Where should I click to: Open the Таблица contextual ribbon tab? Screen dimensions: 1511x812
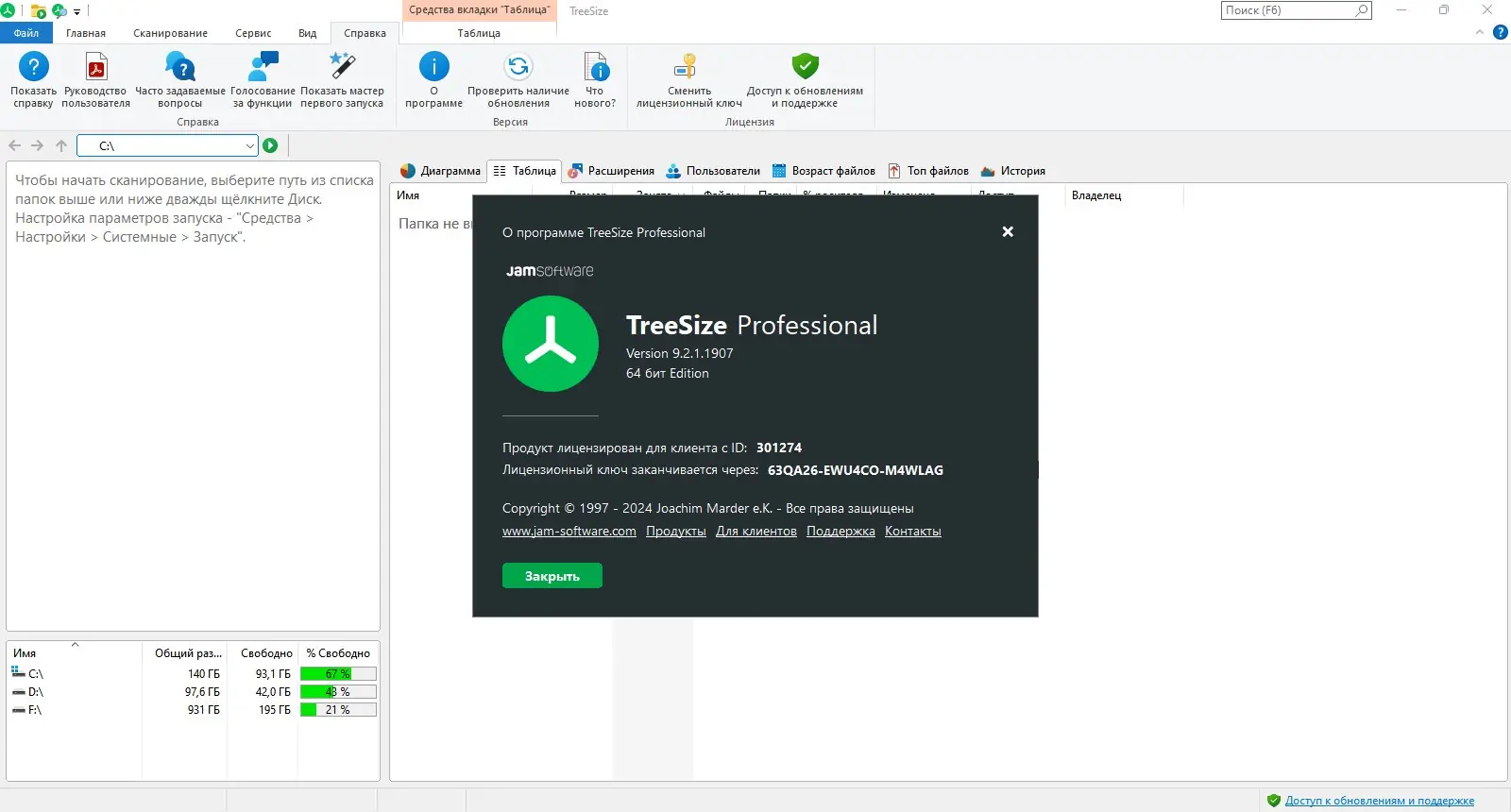pos(479,33)
